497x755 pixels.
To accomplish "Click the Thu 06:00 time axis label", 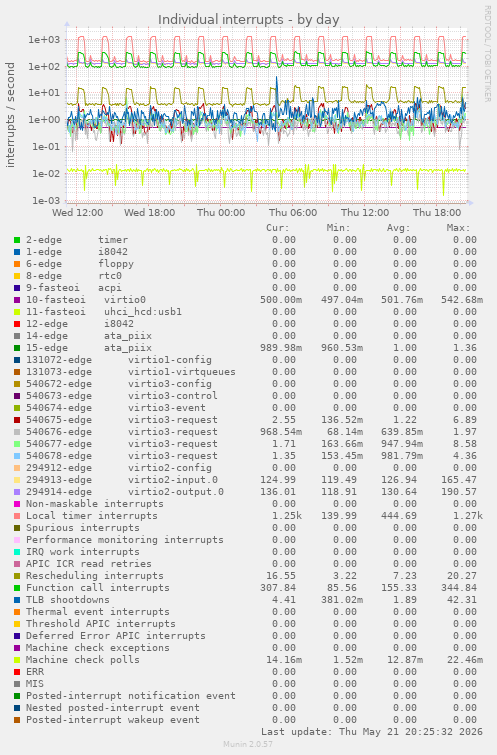I will pos(293,212).
